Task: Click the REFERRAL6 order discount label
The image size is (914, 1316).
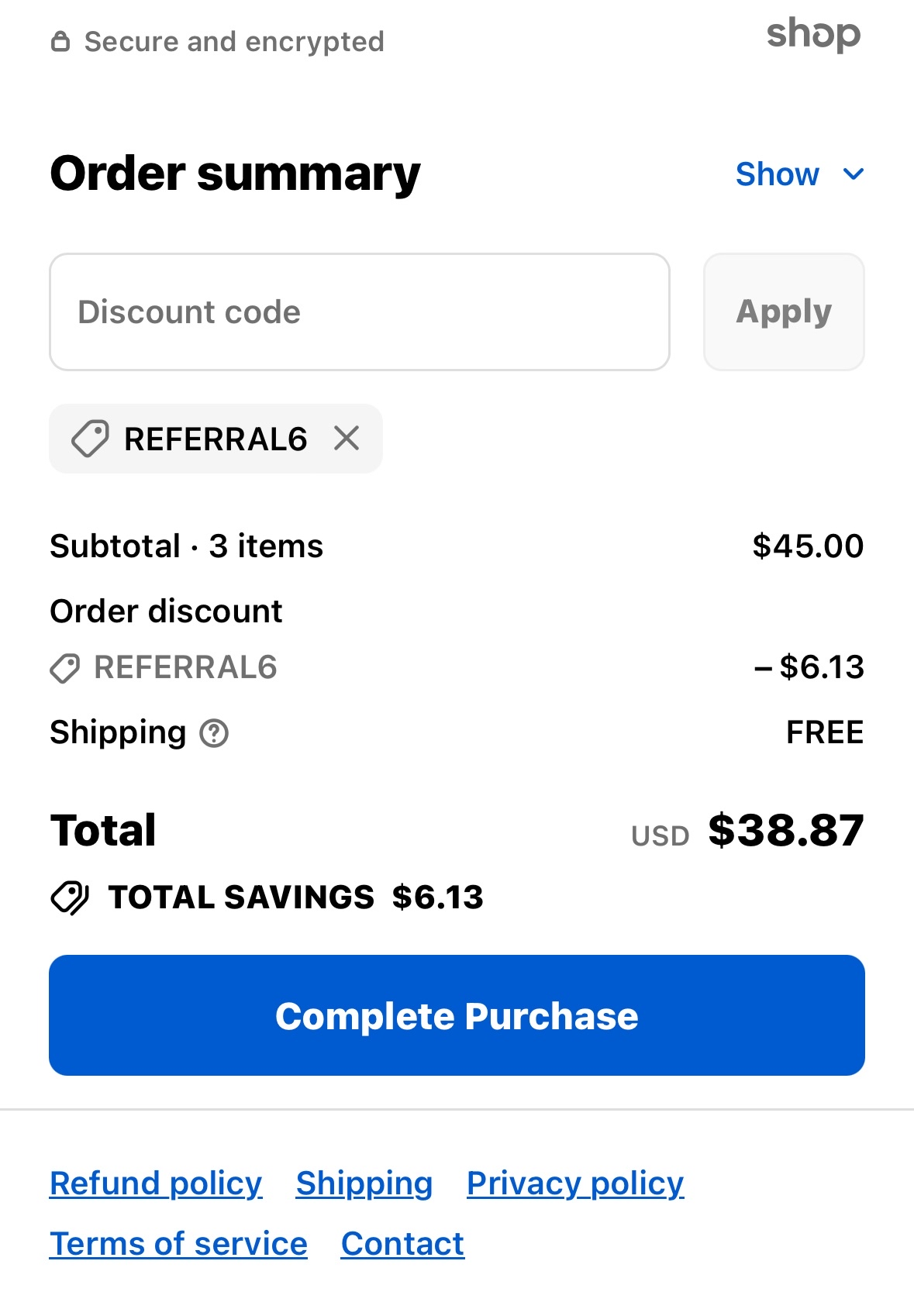Action: (x=185, y=667)
